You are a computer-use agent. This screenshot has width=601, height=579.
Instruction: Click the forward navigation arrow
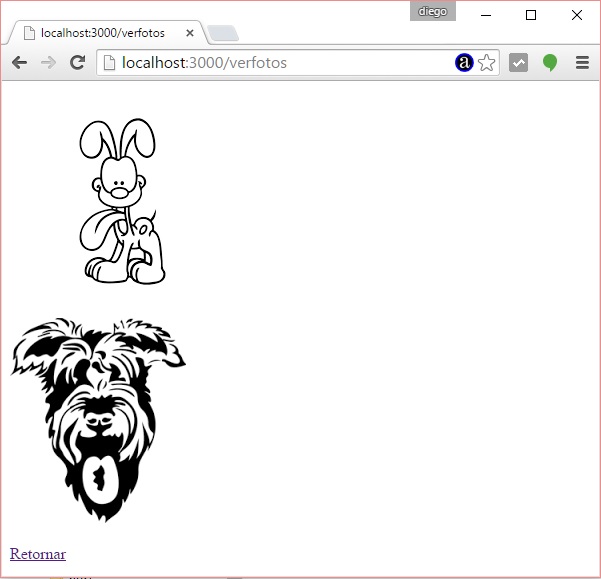click(x=48, y=62)
